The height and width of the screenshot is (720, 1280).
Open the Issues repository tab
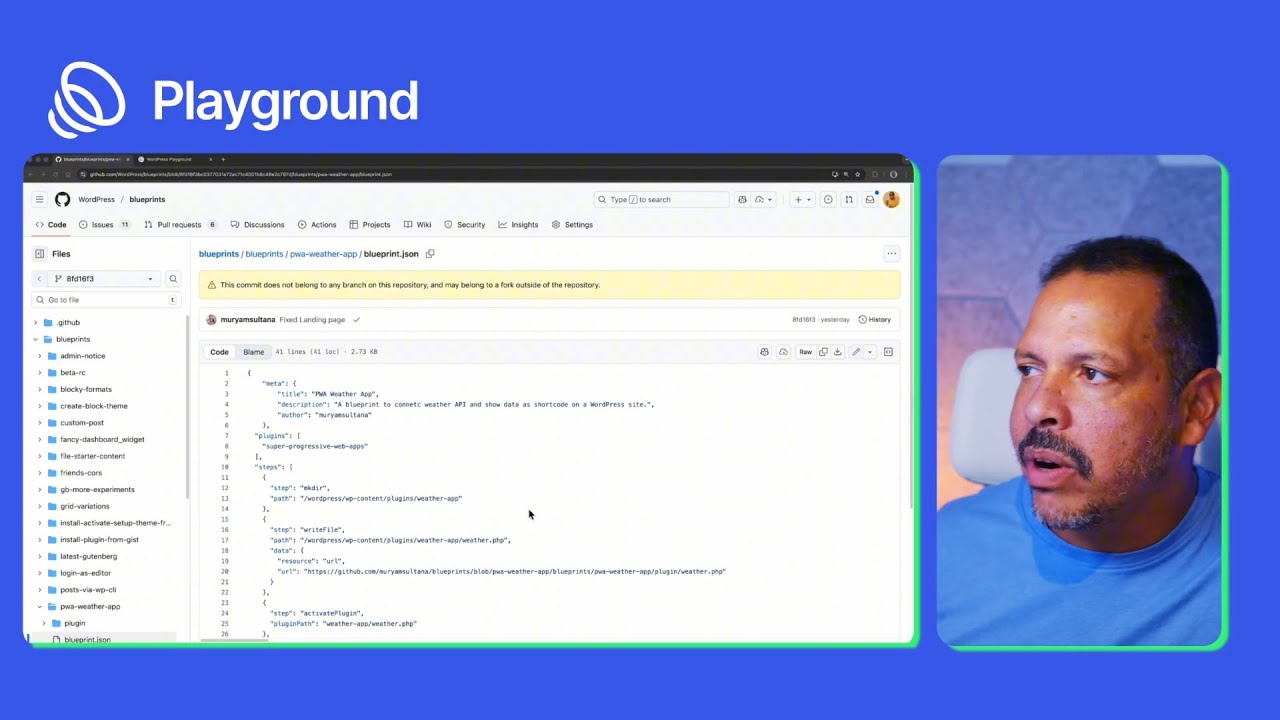tap(104, 225)
